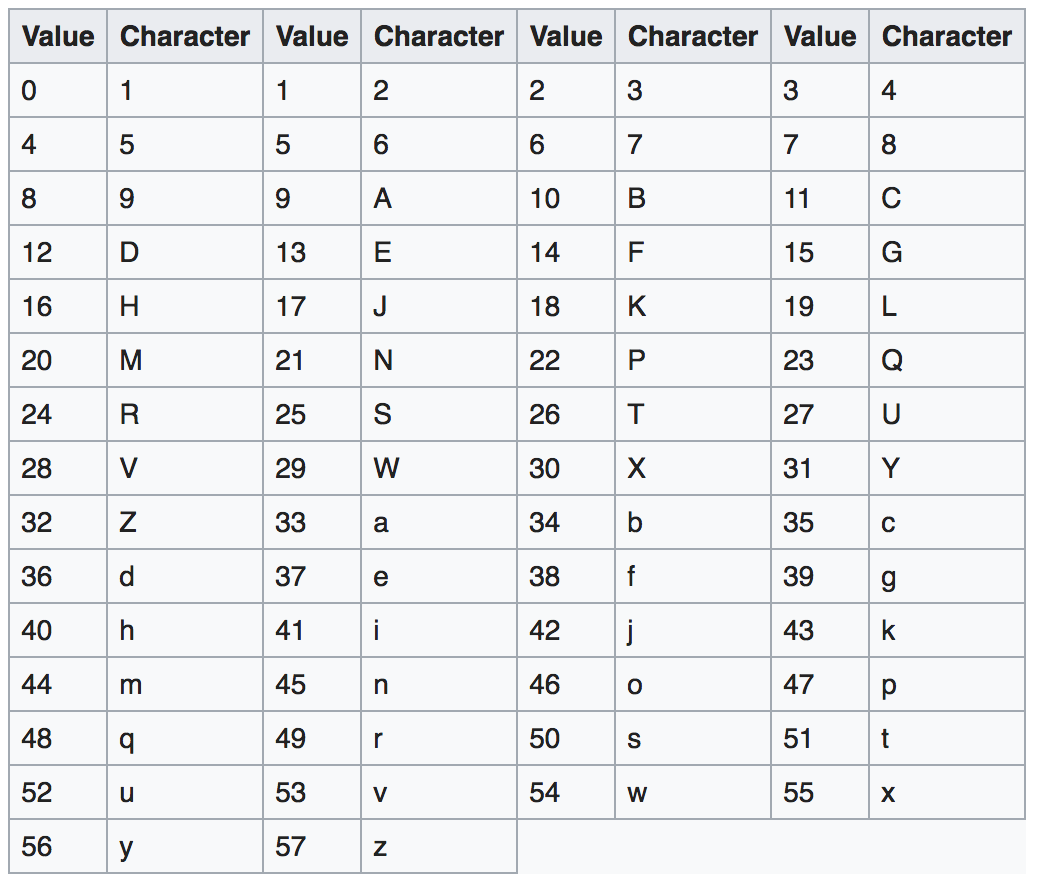The width and height of the screenshot is (1038, 882).
Task: Select the character z cell
Action: tap(439, 847)
